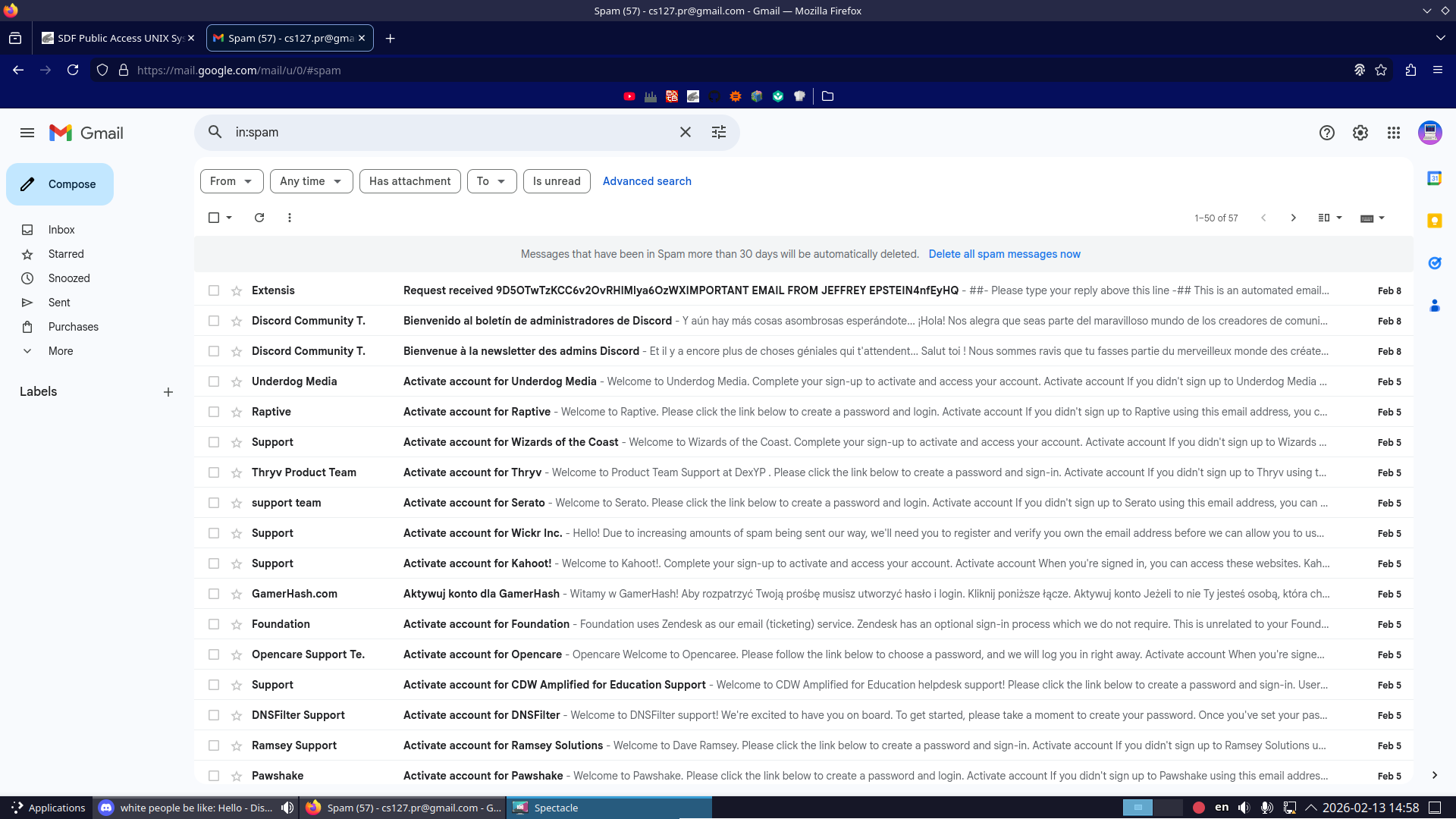Viewport: 1456px width, 819px height.
Task: Click the in:spam search field
Action: (447, 132)
